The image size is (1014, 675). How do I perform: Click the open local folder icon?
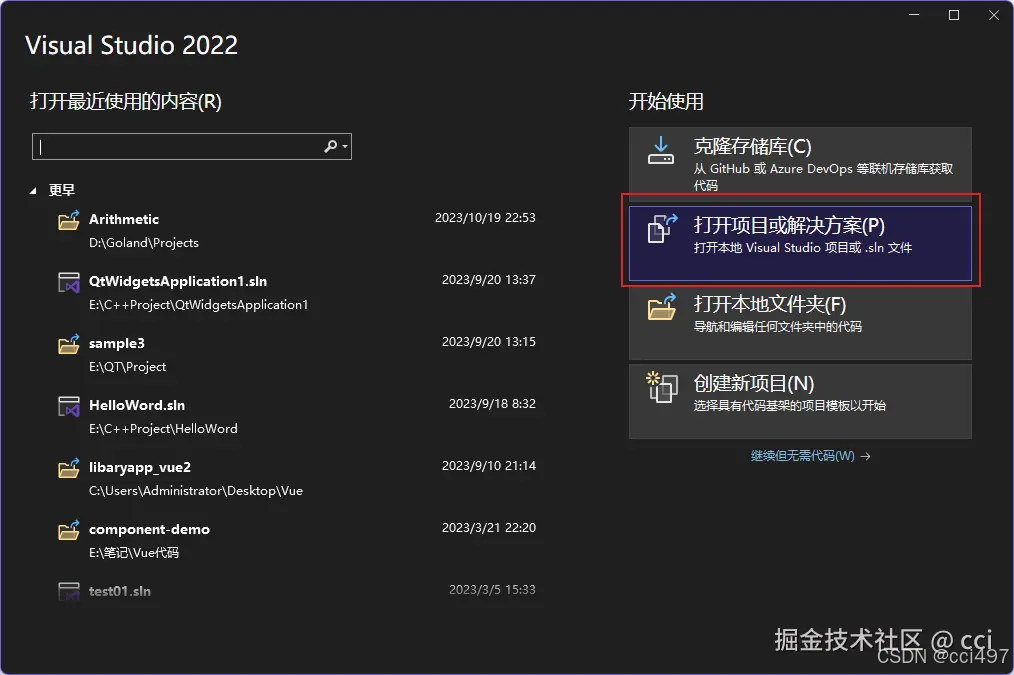click(x=662, y=306)
